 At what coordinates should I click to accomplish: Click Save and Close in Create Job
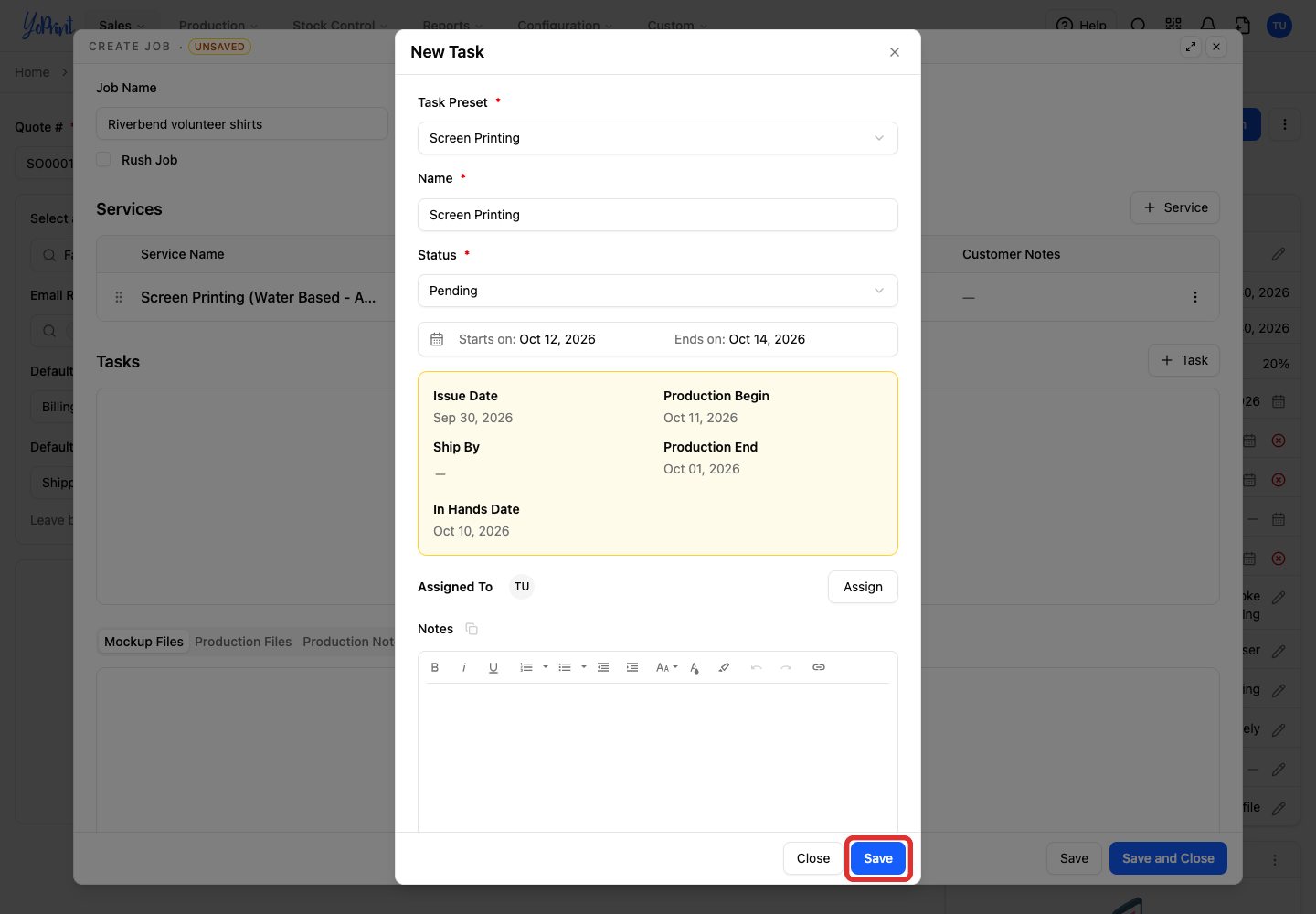[x=1168, y=858]
